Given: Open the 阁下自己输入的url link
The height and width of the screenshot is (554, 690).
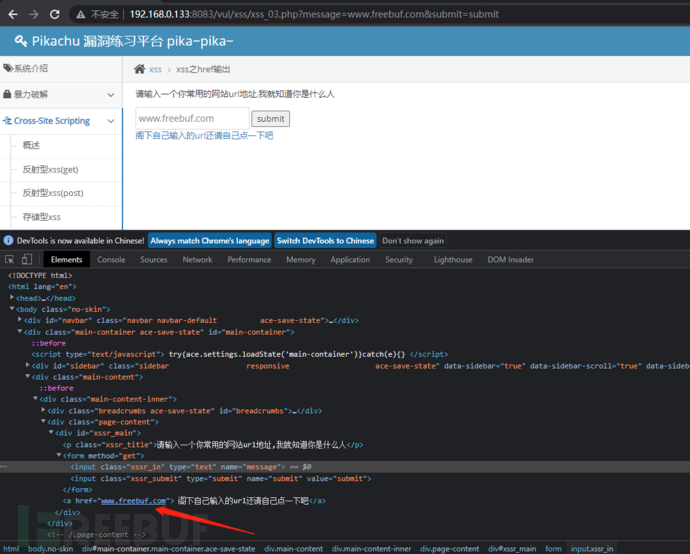Looking at the screenshot, I should (x=204, y=136).
